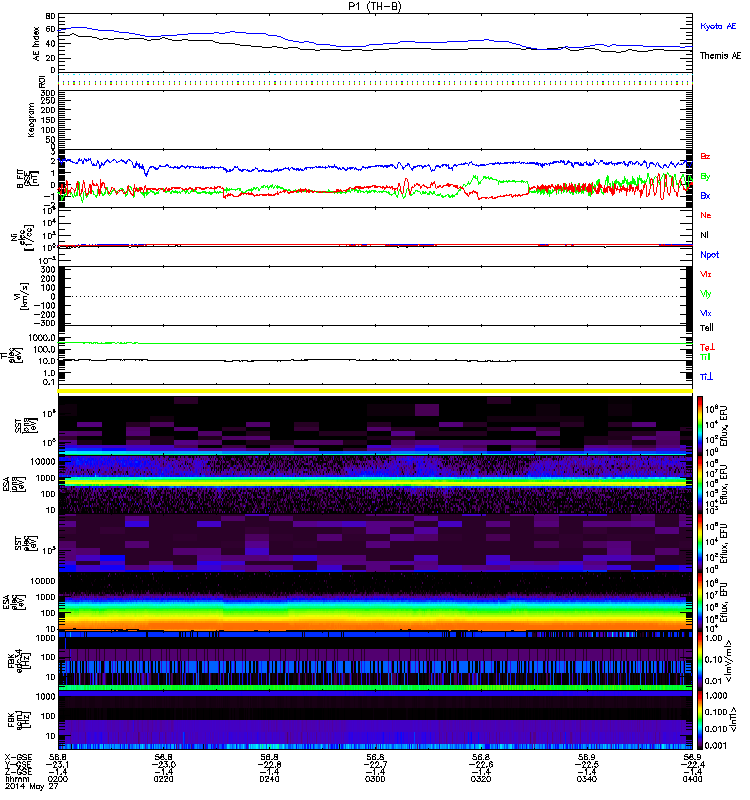
Task: Click the "0340" time tick label
Action: 586,779
